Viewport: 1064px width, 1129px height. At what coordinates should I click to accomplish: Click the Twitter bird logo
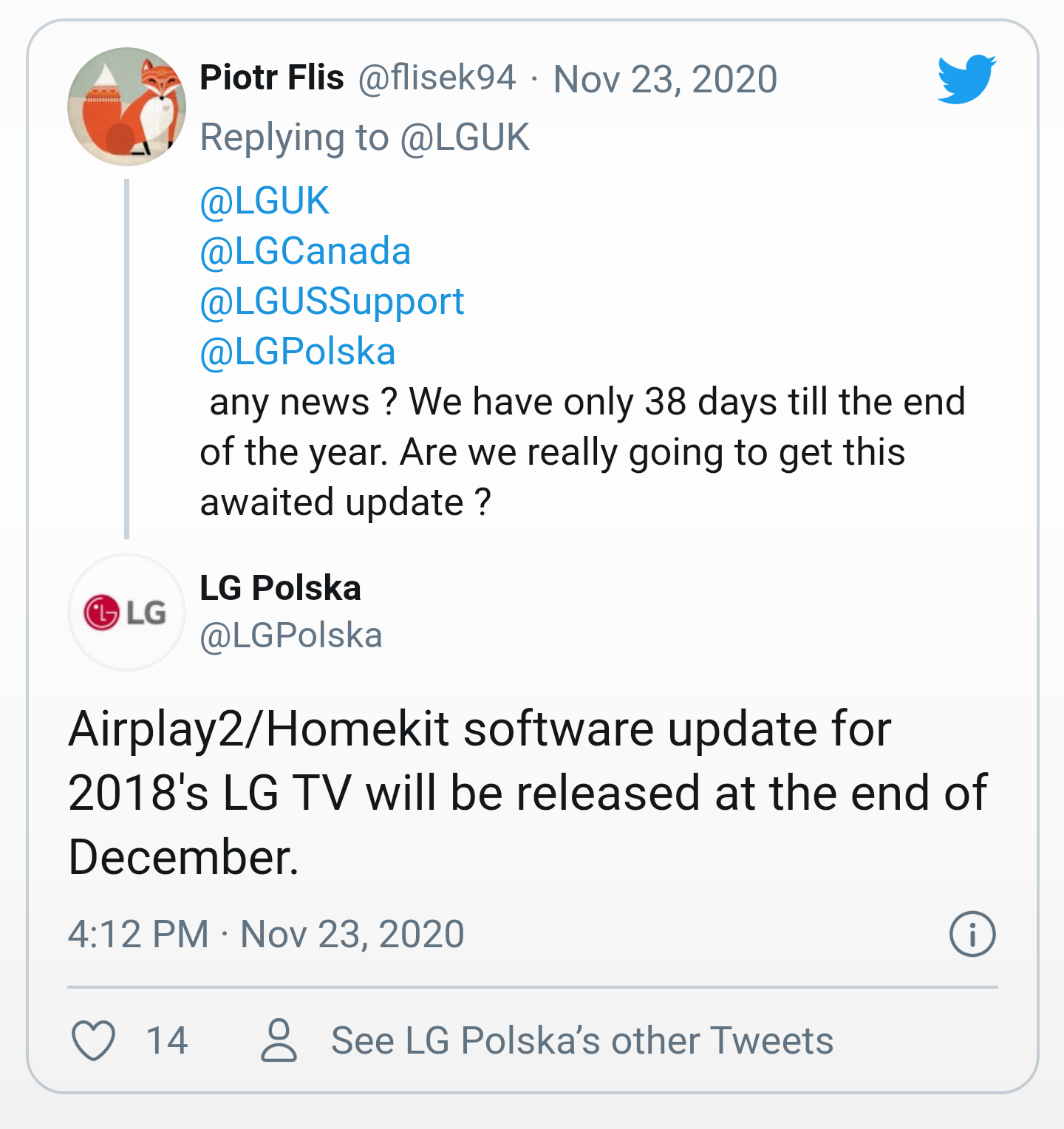966,78
